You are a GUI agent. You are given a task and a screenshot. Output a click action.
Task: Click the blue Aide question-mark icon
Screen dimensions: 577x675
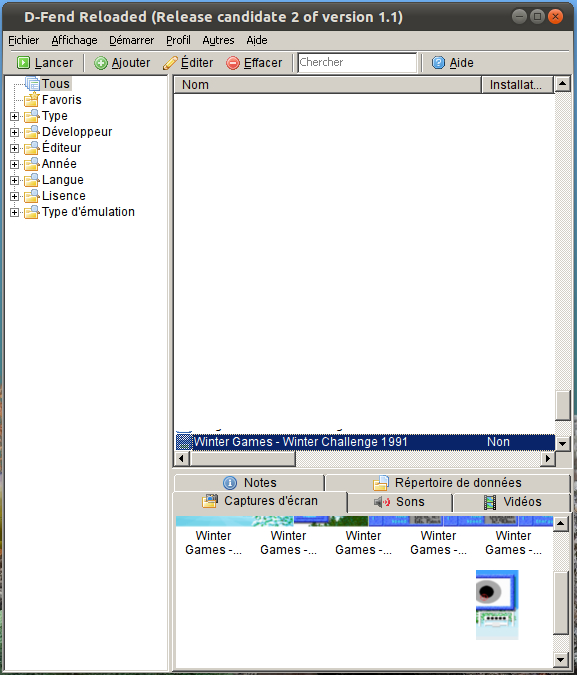click(x=438, y=63)
